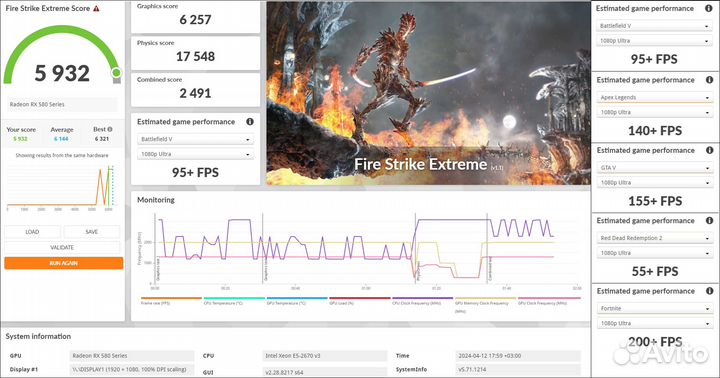Click info icon on the Apex Legends performance card
720x378 pixels.
[x=709, y=80]
